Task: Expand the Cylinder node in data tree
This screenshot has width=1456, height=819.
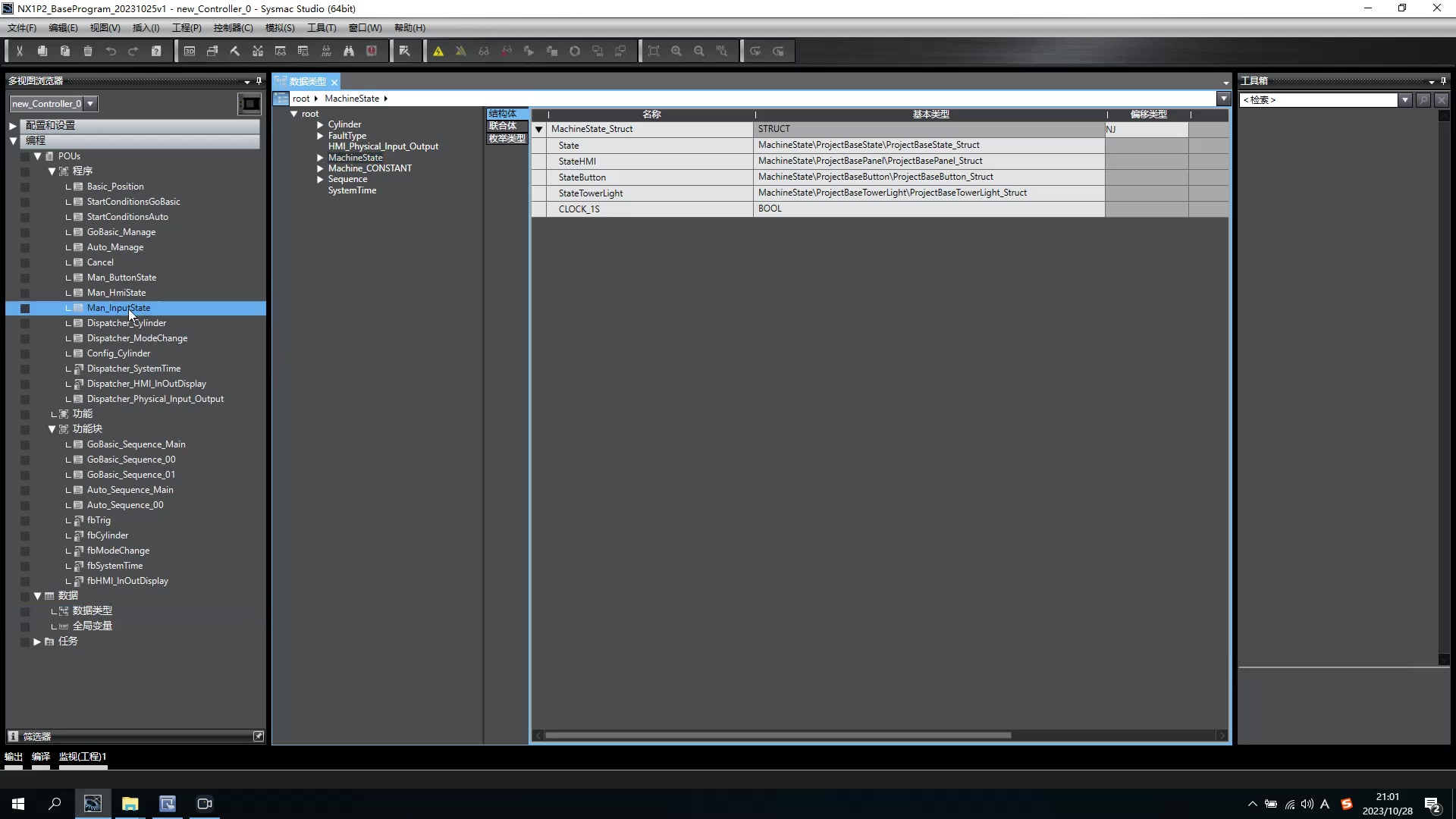Action: pyautogui.click(x=320, y=125)
